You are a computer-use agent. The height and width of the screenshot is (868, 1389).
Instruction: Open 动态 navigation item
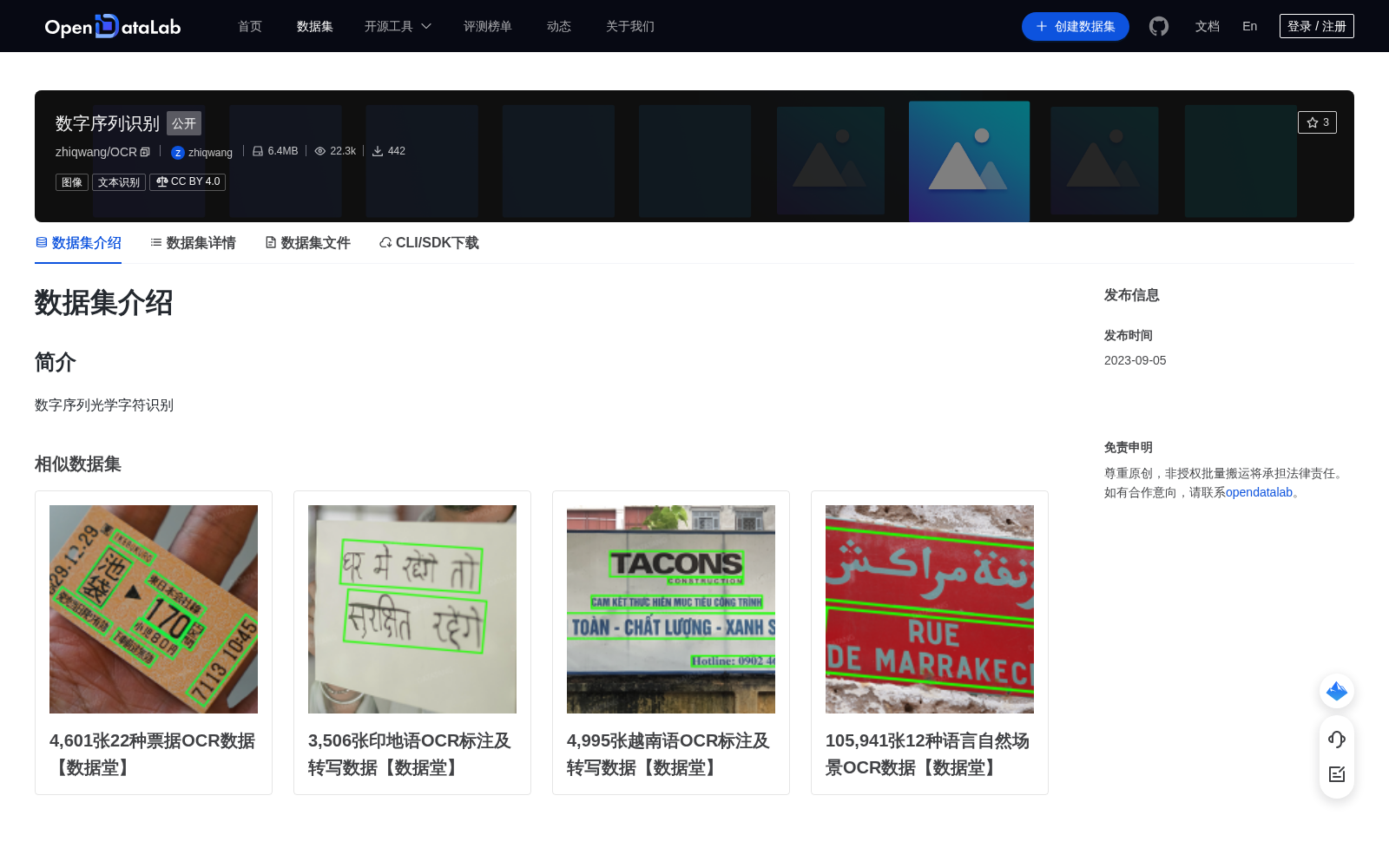click(559, 26)
